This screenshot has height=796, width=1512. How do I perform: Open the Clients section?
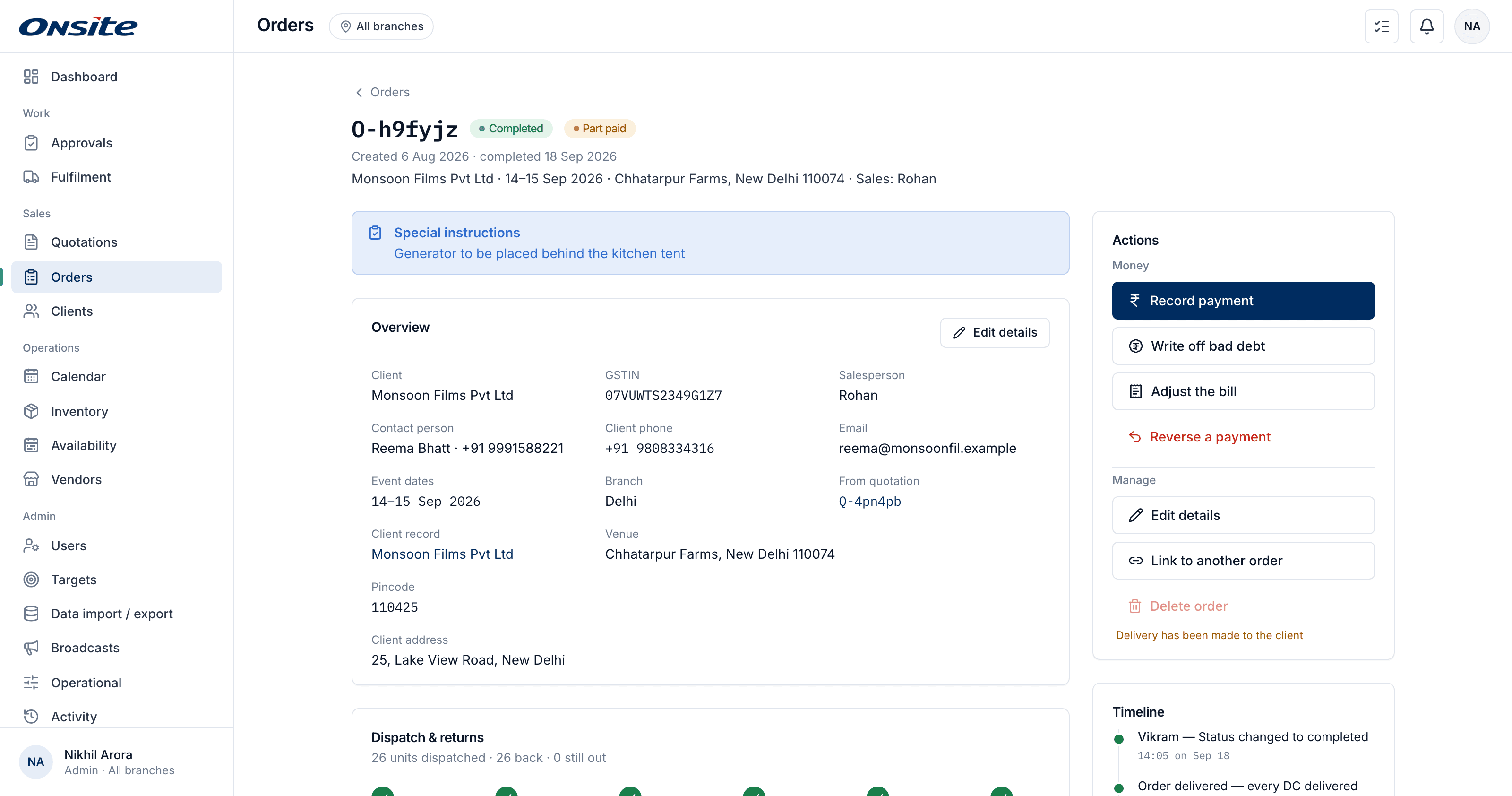click(x=116, y=311)
